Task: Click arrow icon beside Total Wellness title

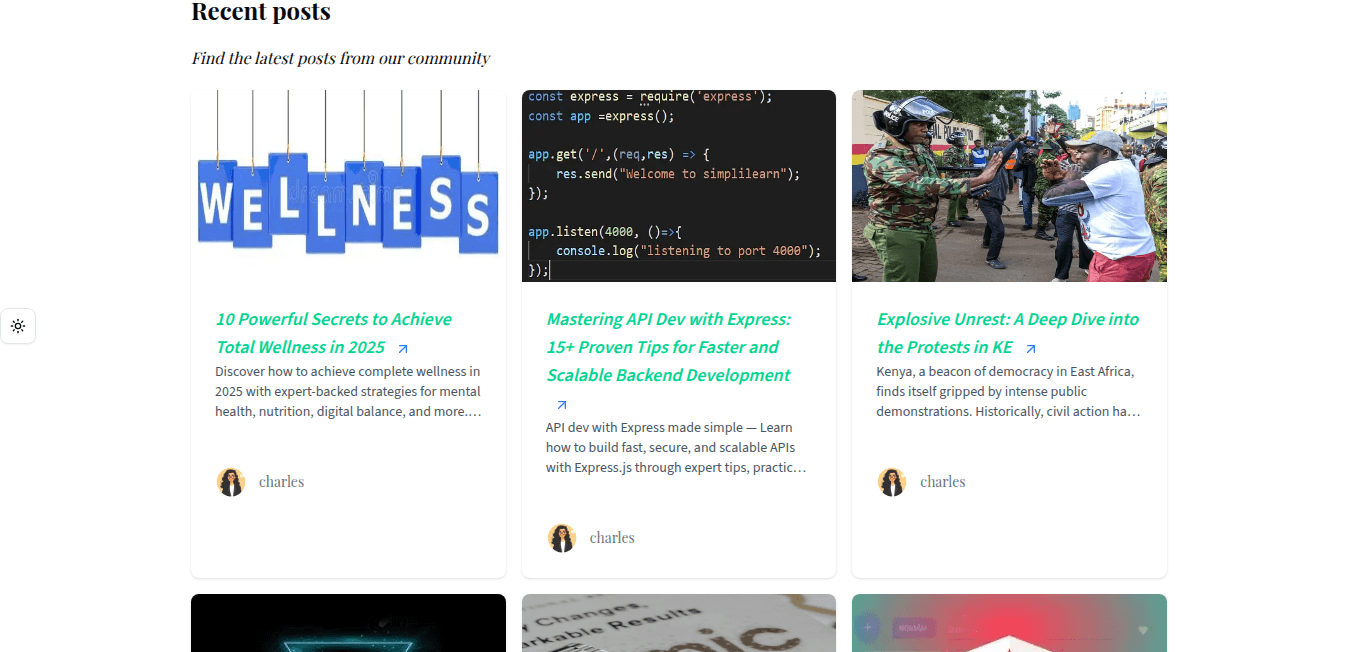Action: 403,349
